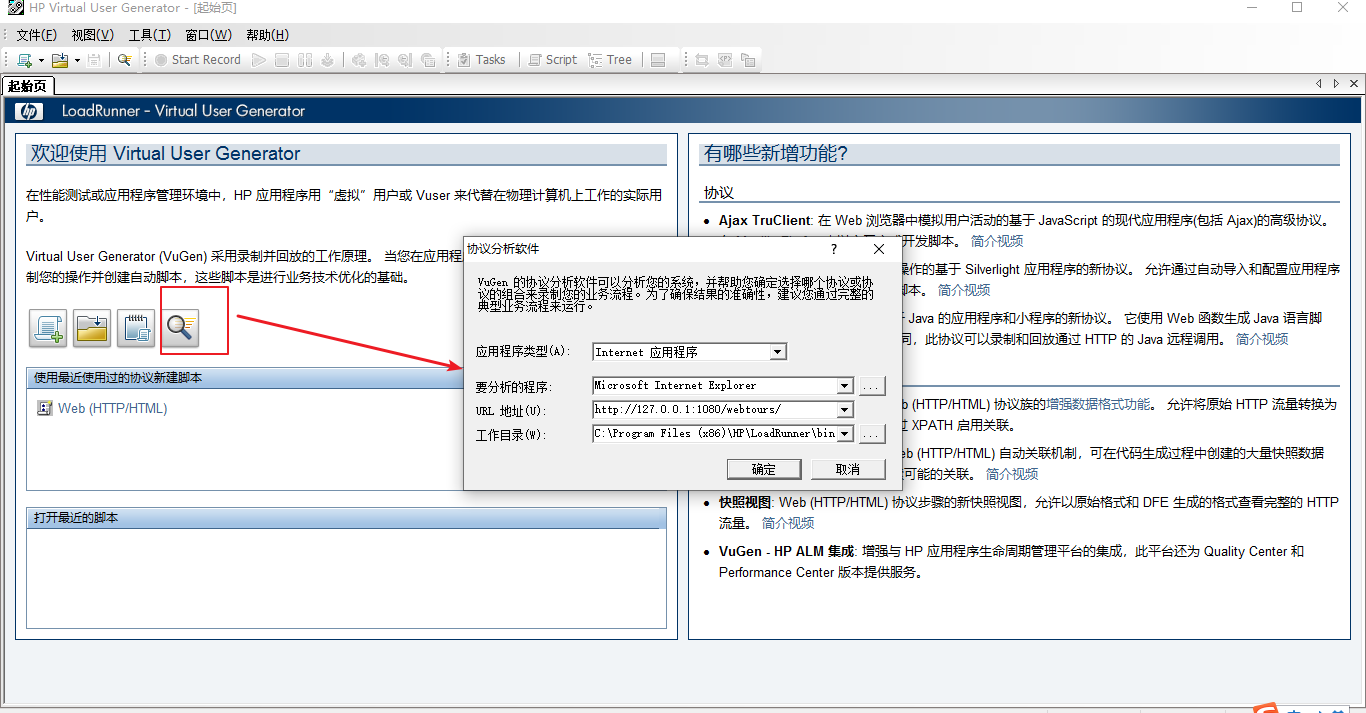Toggle the Output window toolbar icon

coord(658,60)
